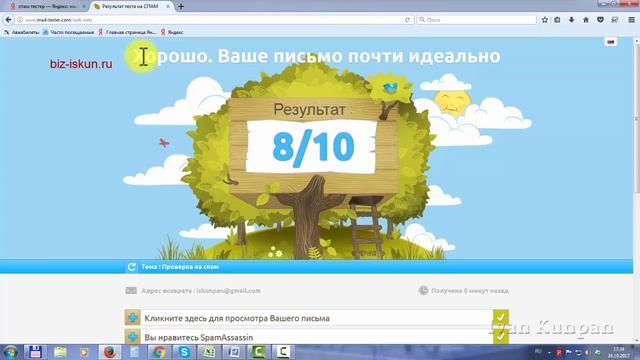
Task: Open the 'Часто посещаемые' bookmarks folder
Action: (68, 32)
